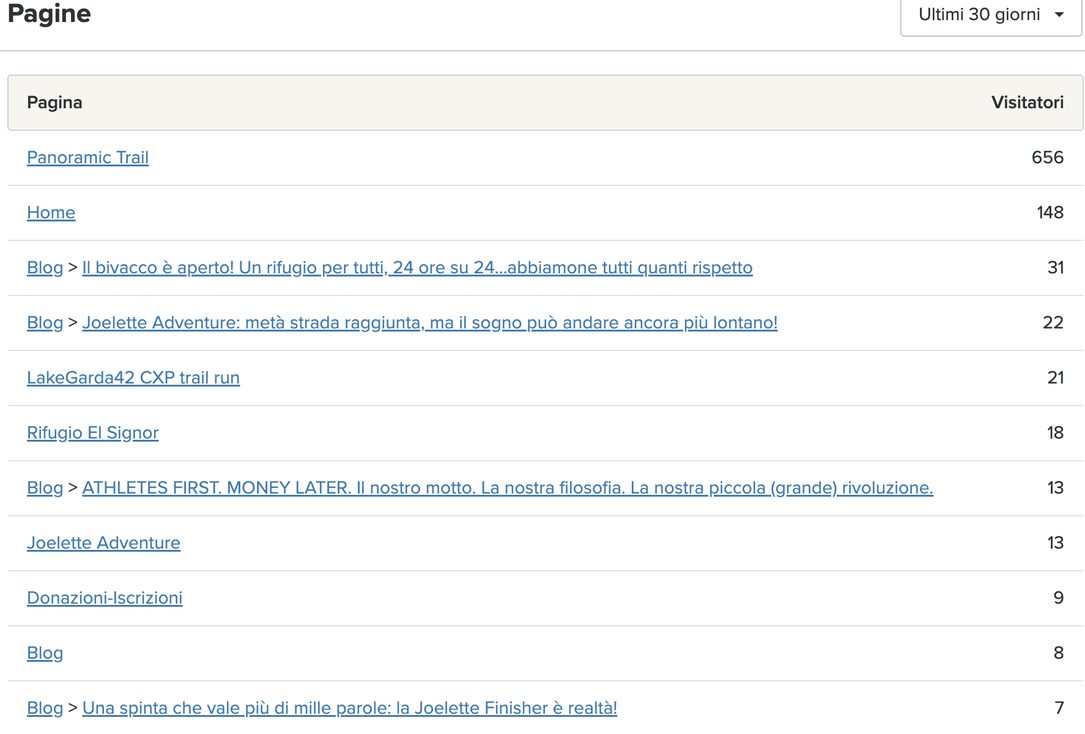Viewport: 1085px width, 734px height.
Task: Select visitor count 31 in bivacco row
Action: [x=1056, y=268]
